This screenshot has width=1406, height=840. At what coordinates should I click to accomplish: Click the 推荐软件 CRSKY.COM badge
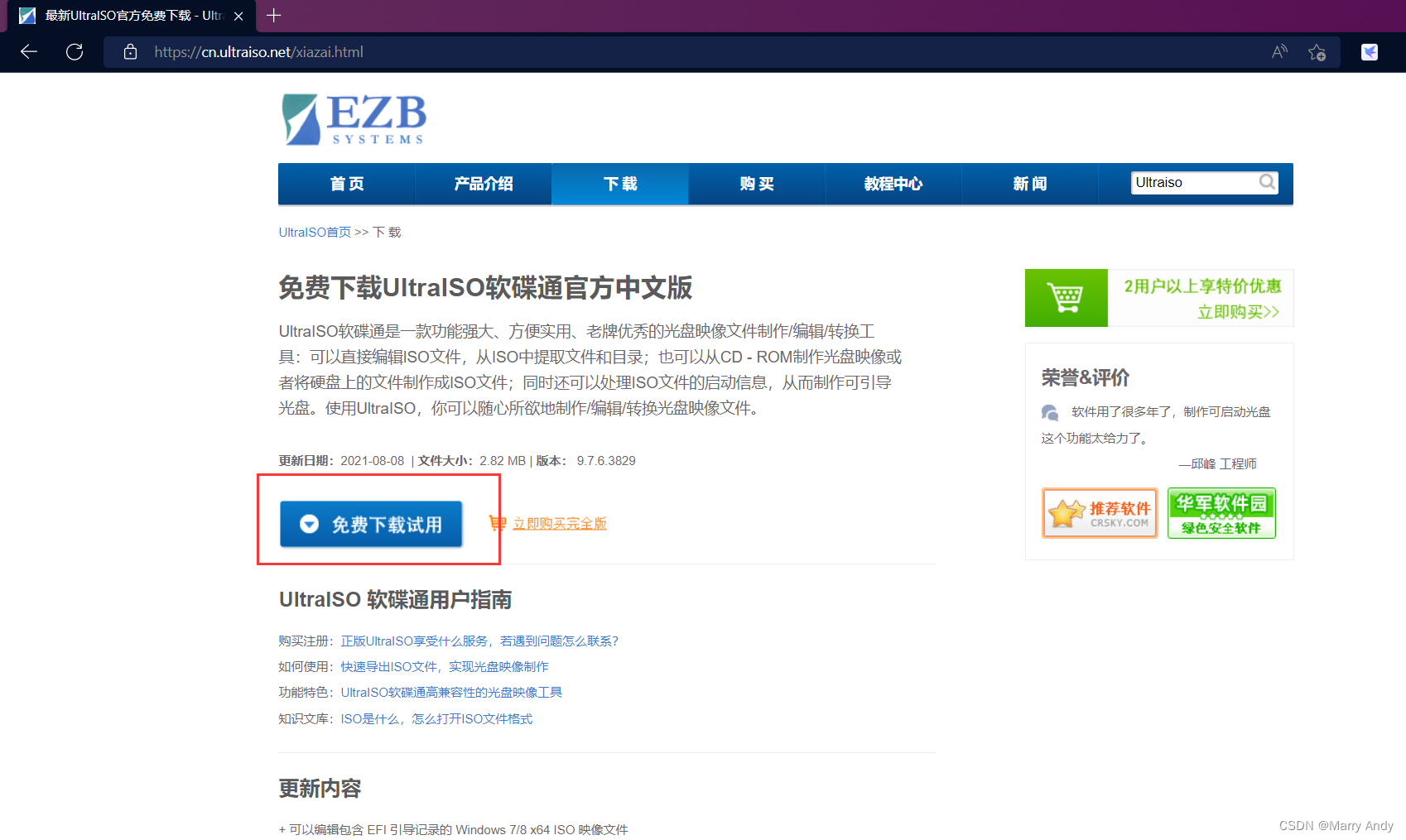[x=1100, y=512]
